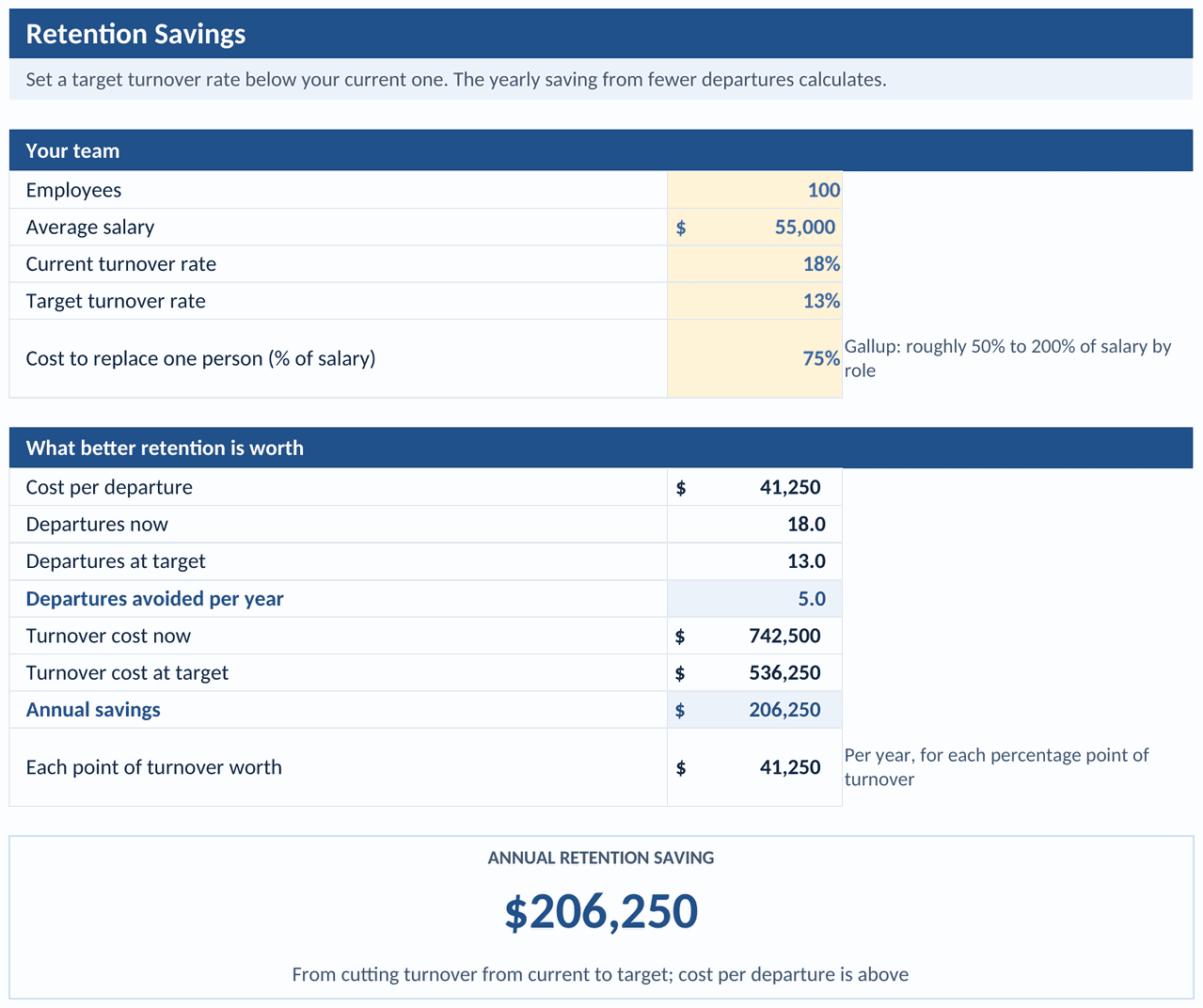
Task: Select the 'Departures now' label
Action: click(97, 524)
